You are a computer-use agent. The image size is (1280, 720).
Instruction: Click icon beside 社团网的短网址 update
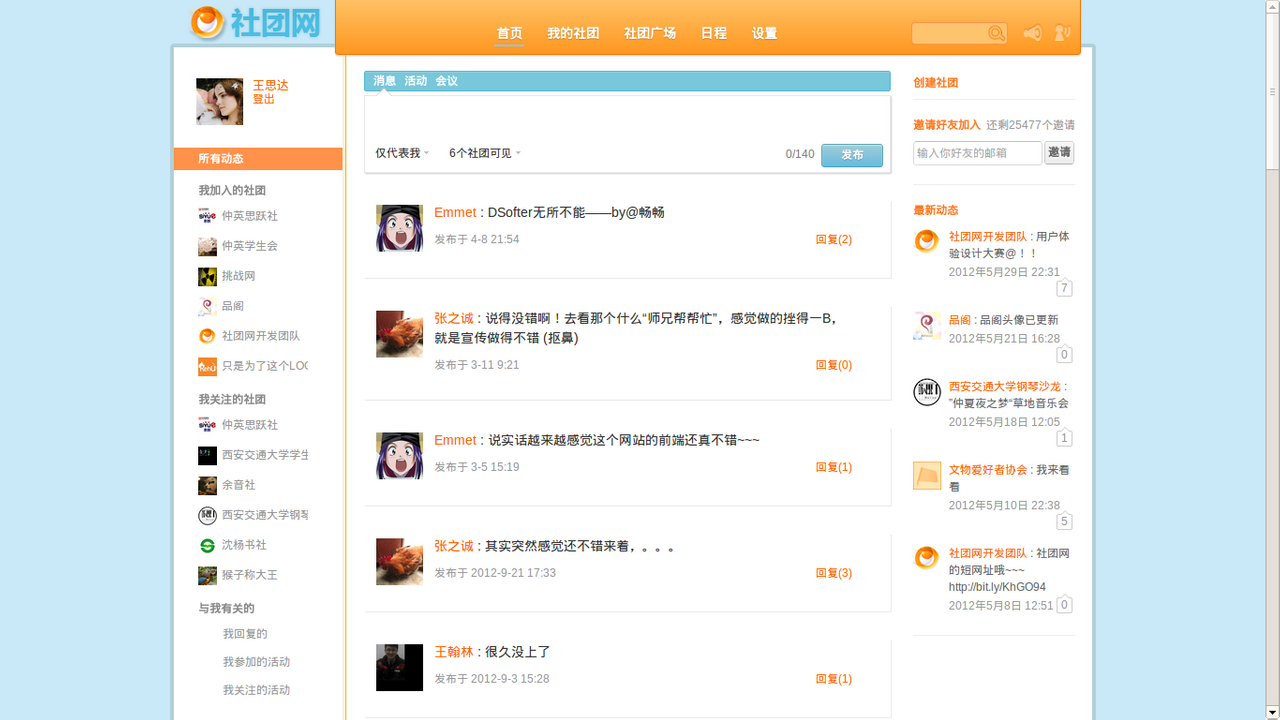(x=927, y=557)
